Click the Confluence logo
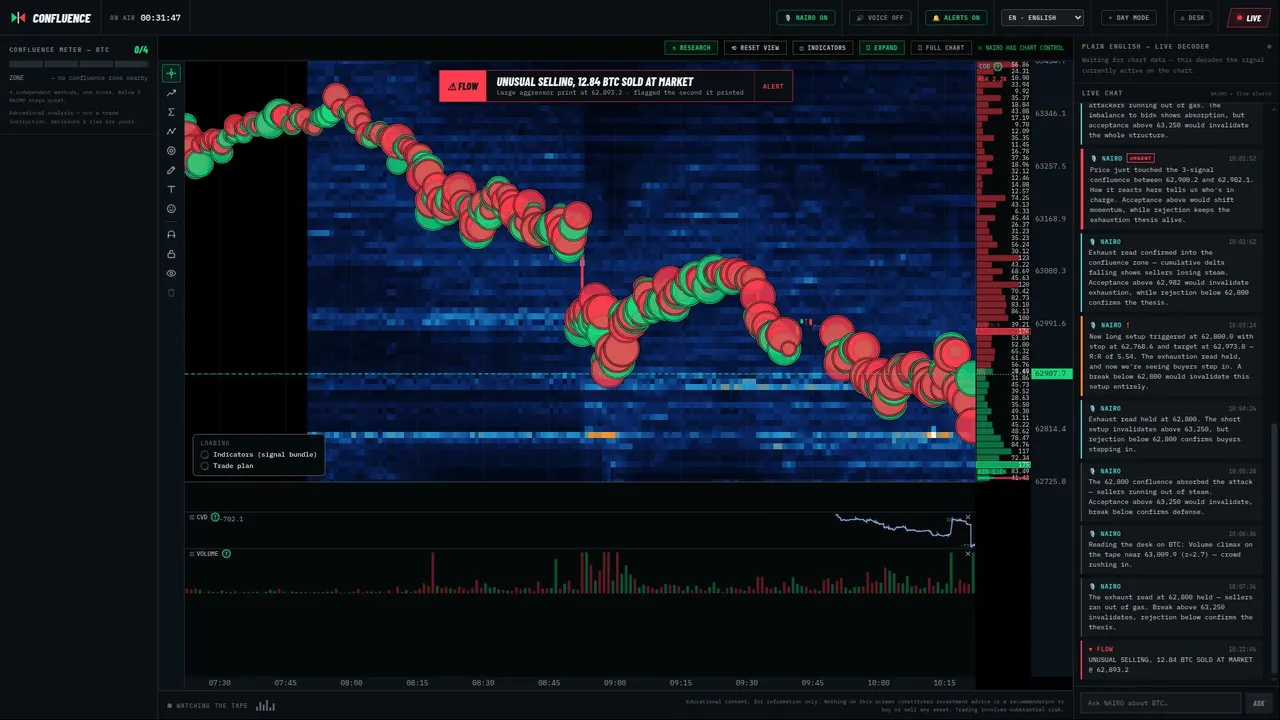1280x720 pixels. [x=51, y=18]
